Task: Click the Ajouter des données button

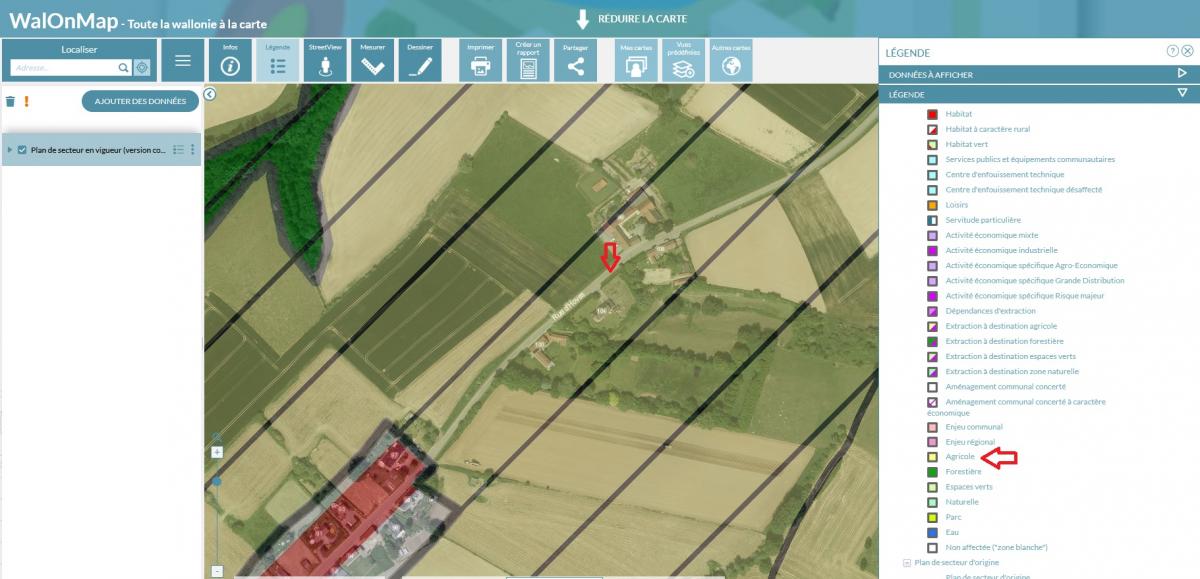Action: click(x=140, y=101)
